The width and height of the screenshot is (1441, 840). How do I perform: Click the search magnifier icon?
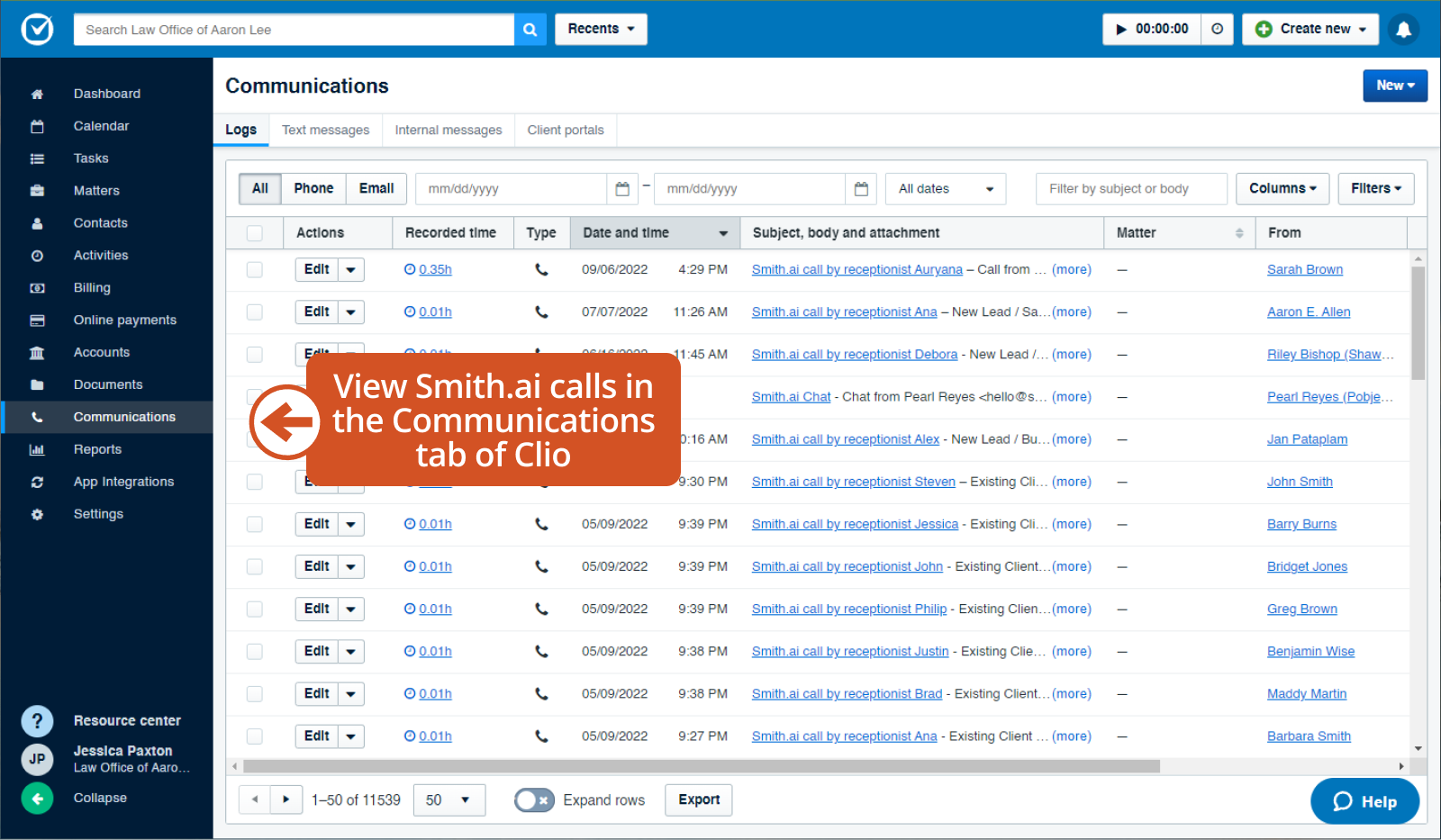coord(530,29)
